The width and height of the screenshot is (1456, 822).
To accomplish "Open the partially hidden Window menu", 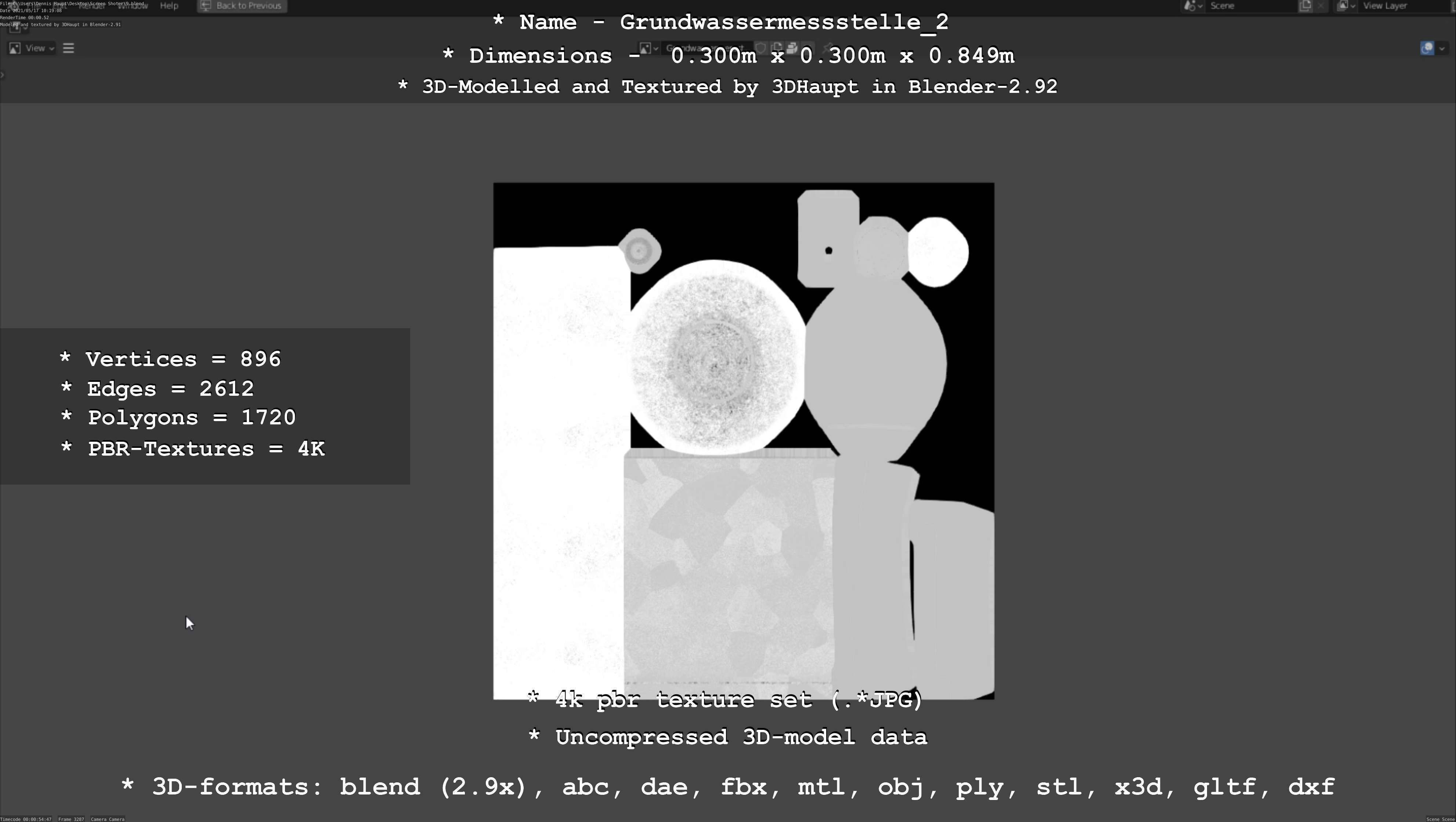I will [133, 6].
